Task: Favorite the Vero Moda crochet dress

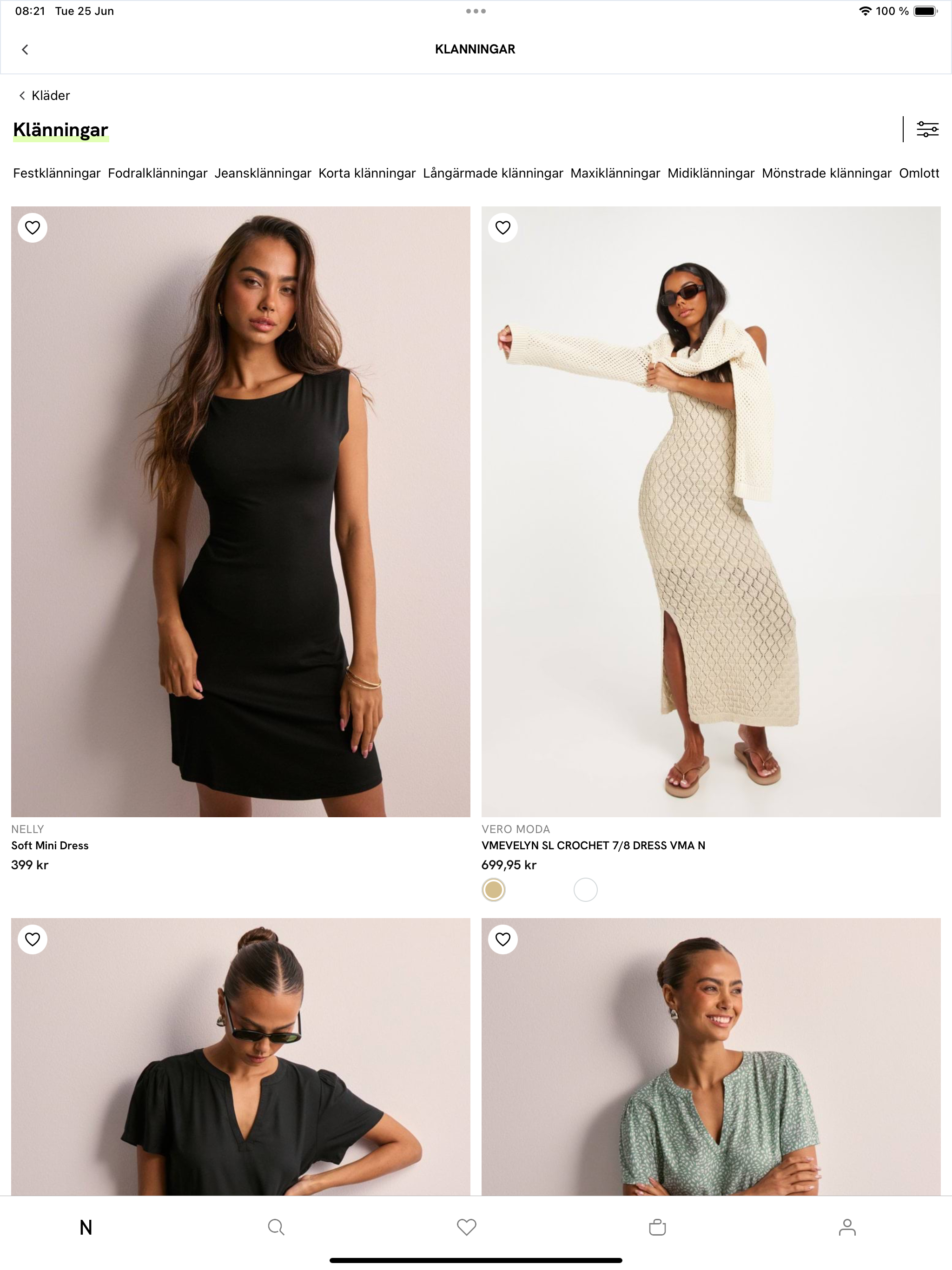Action: 503,228
